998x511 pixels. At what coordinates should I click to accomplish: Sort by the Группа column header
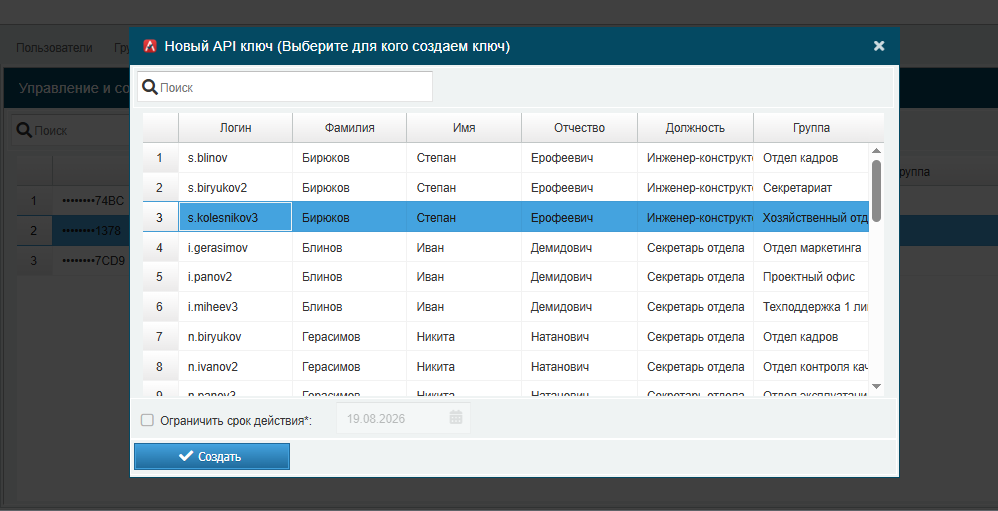(812, 128)
